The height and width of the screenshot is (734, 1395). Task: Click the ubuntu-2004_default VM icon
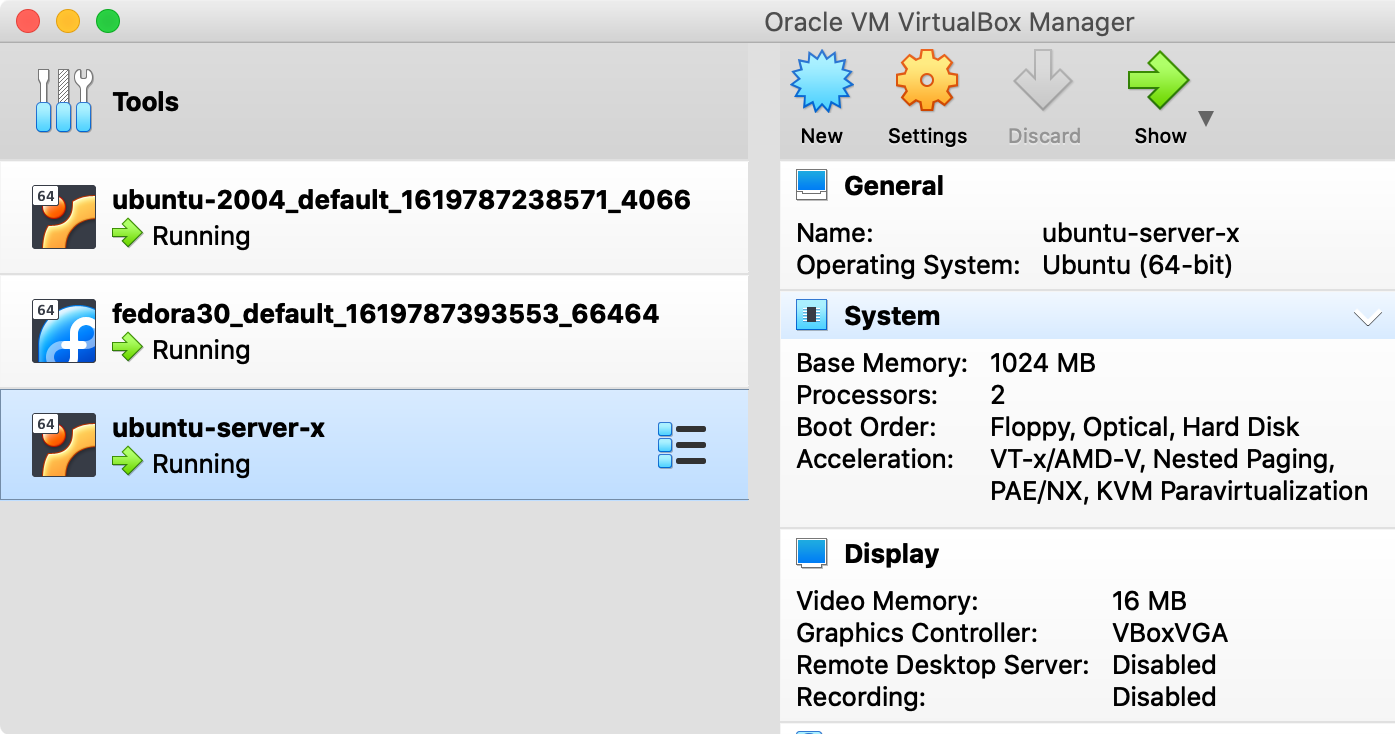click(x=64, y=217)
